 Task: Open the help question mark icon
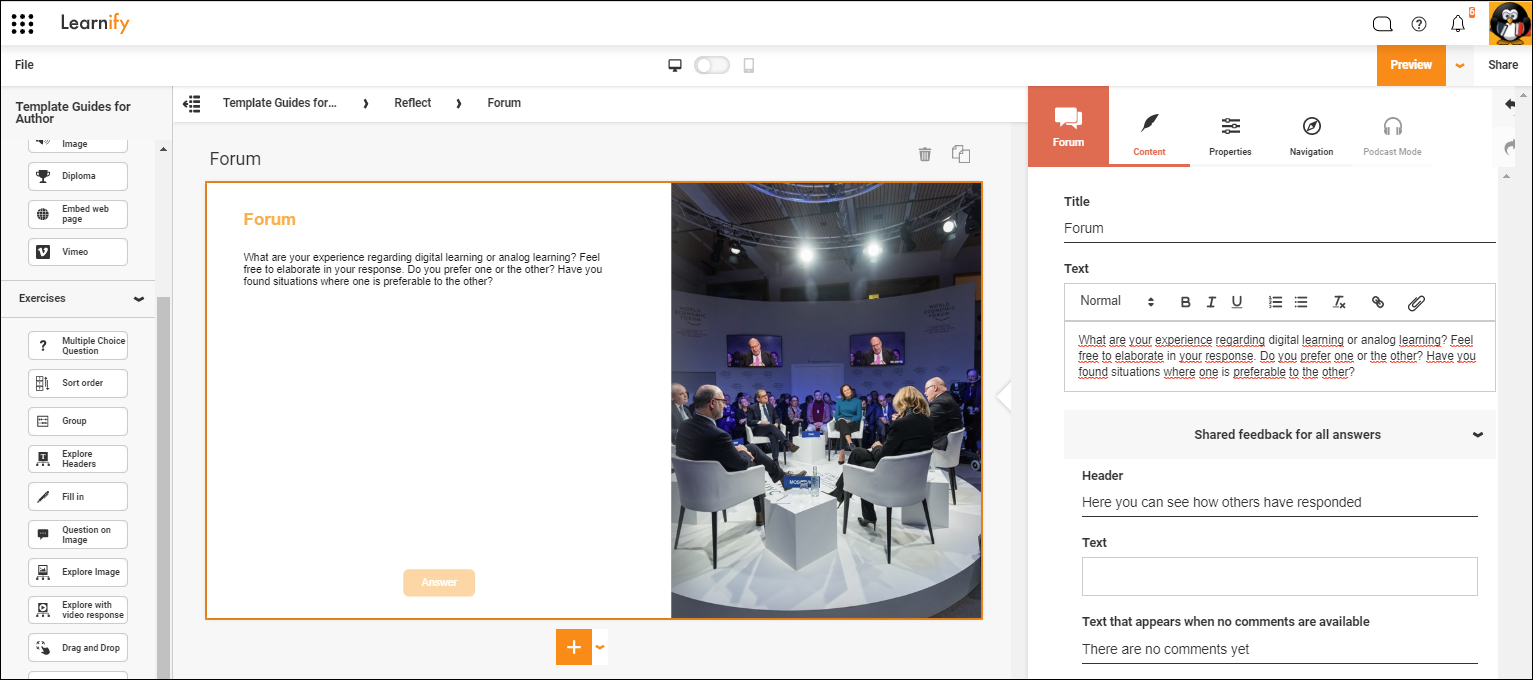tap(1419, 24)
